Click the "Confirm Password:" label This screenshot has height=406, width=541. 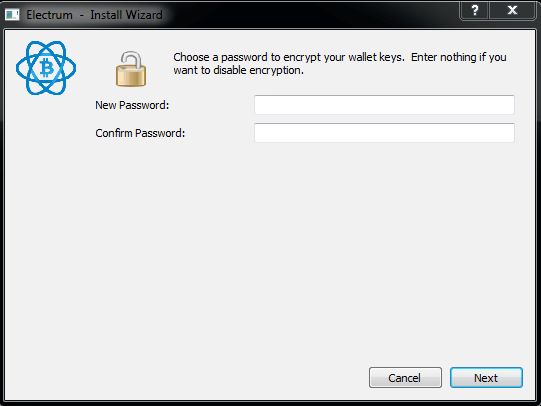(140, 133)
